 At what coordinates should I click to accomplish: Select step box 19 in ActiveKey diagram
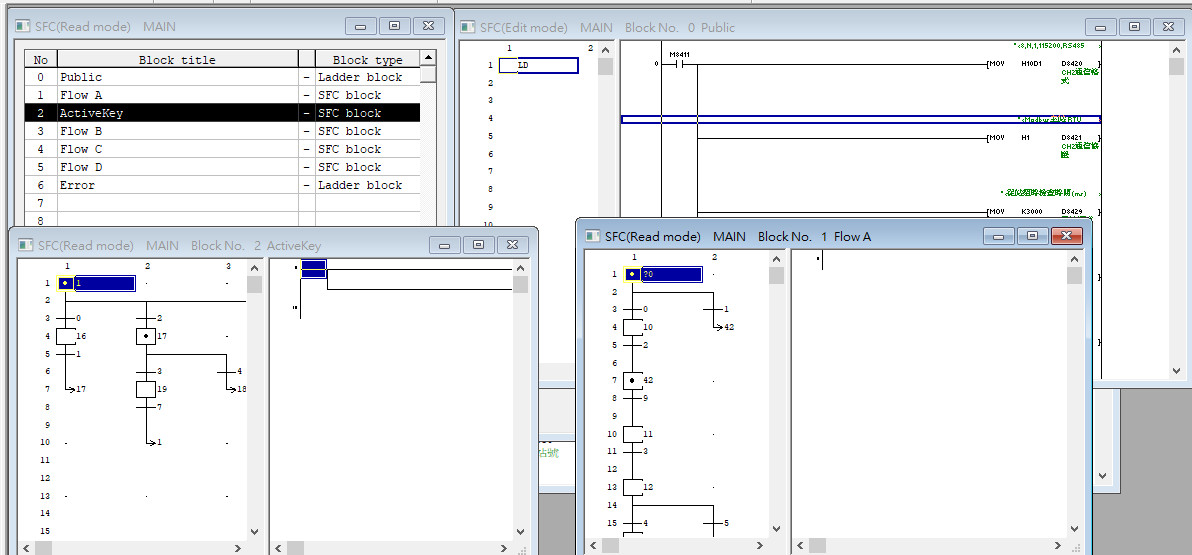coord(146,389)
